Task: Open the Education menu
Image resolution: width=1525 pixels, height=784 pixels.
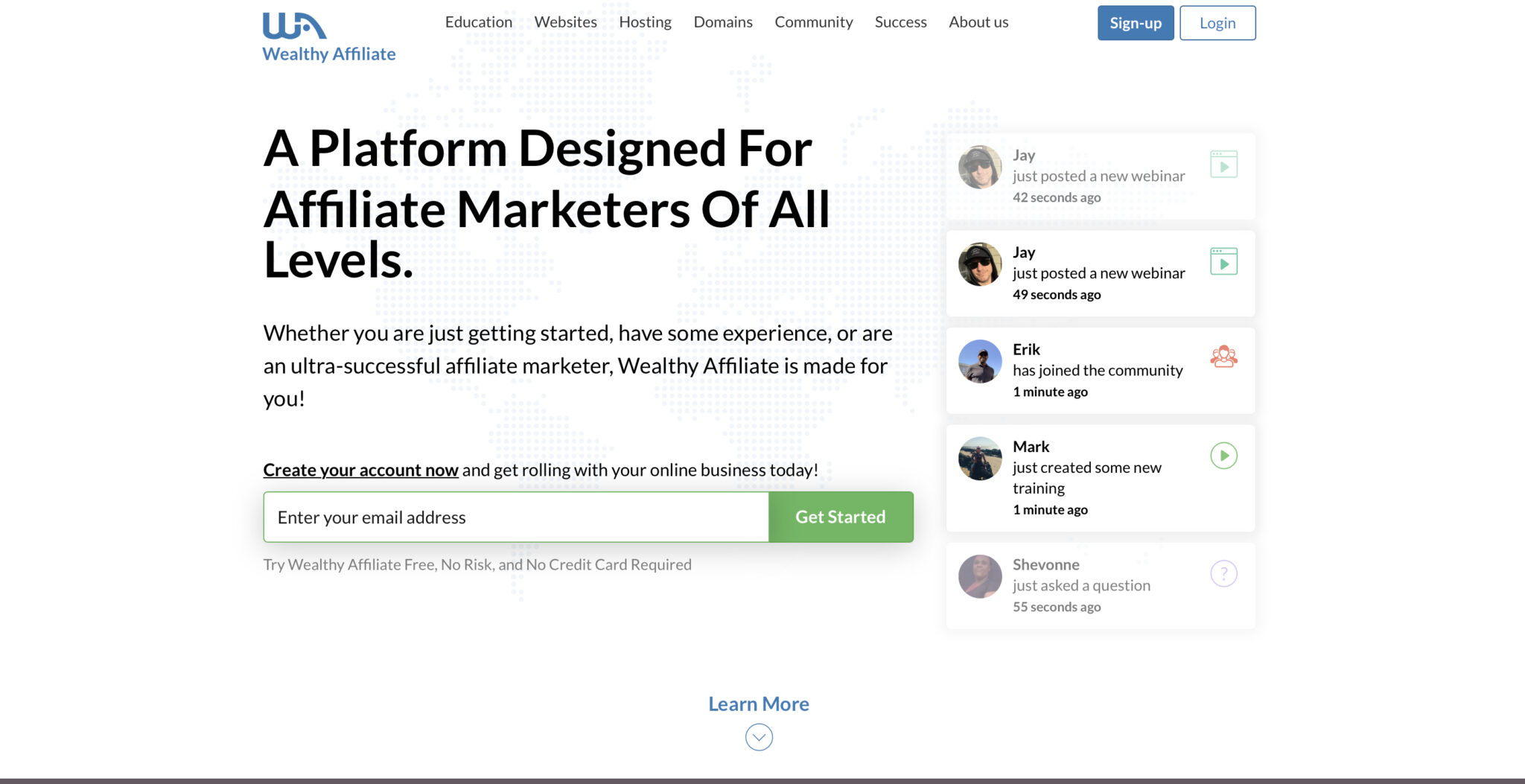Action: (x=479, y=22)
